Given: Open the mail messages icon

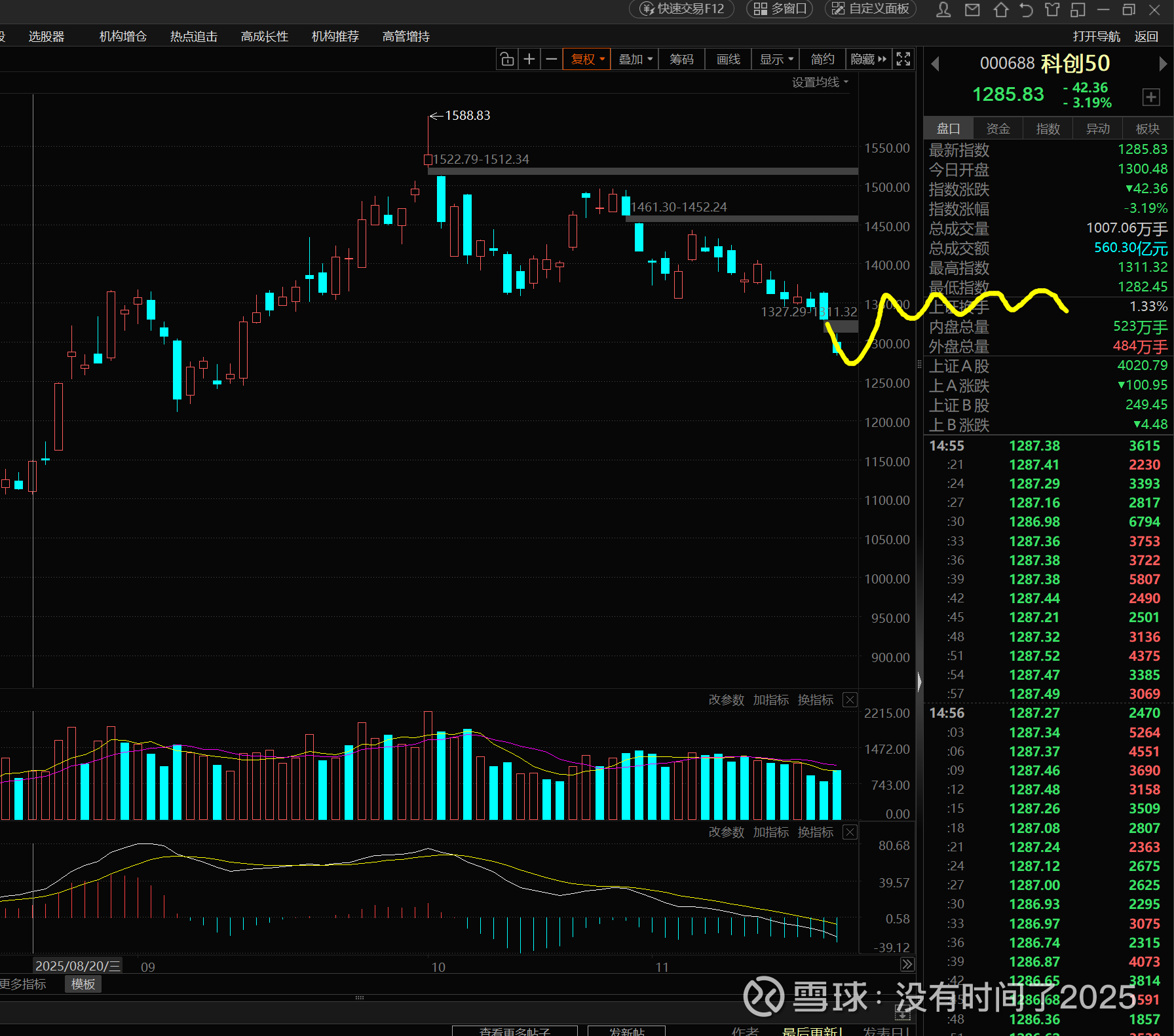Looking at the screenshot, I should pyautogui.click(x=972, y=10).
